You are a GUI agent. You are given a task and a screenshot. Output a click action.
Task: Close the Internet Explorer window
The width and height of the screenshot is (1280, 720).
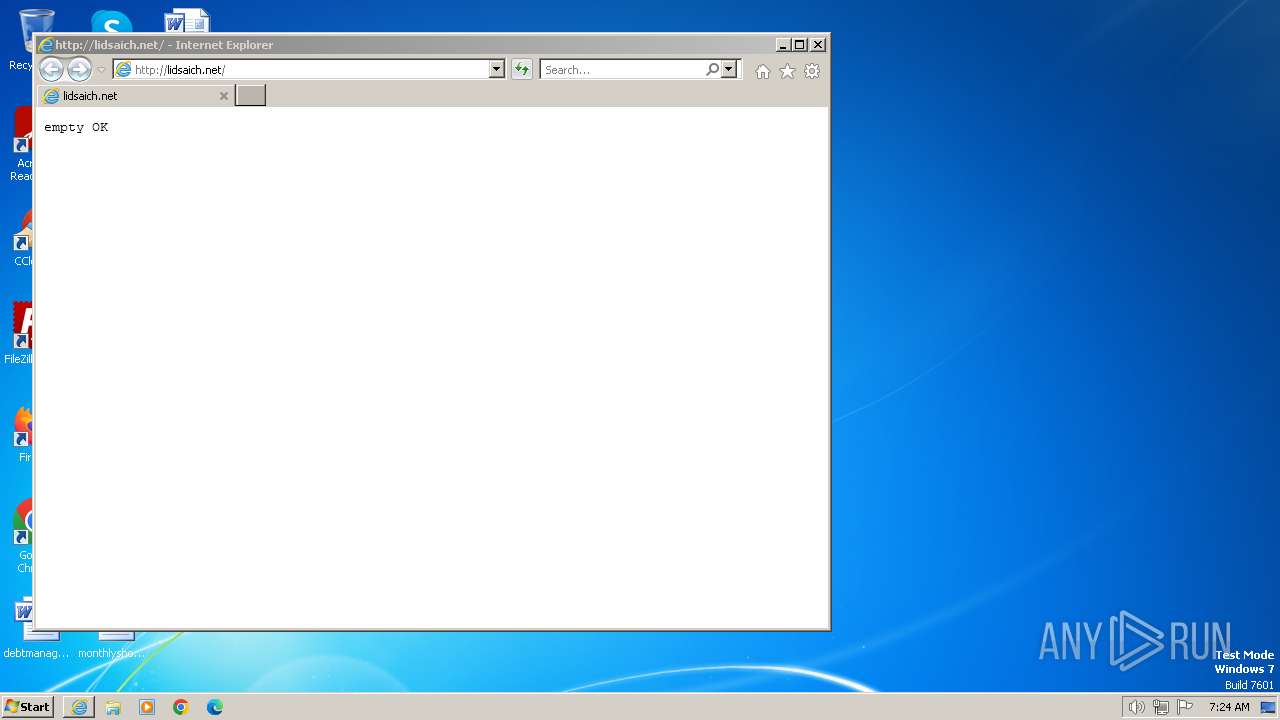coord(818,45)
